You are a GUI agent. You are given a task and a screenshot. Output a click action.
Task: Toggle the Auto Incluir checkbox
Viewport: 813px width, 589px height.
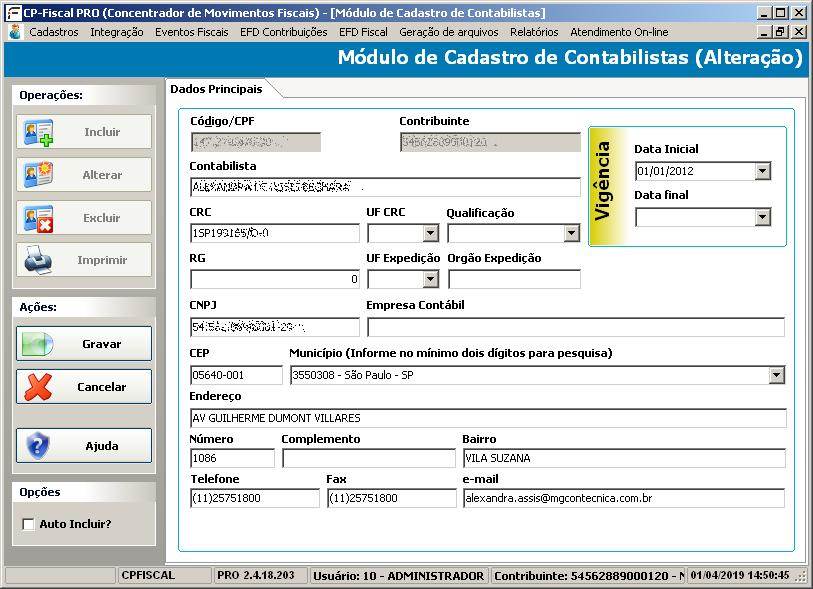(28, 524)
